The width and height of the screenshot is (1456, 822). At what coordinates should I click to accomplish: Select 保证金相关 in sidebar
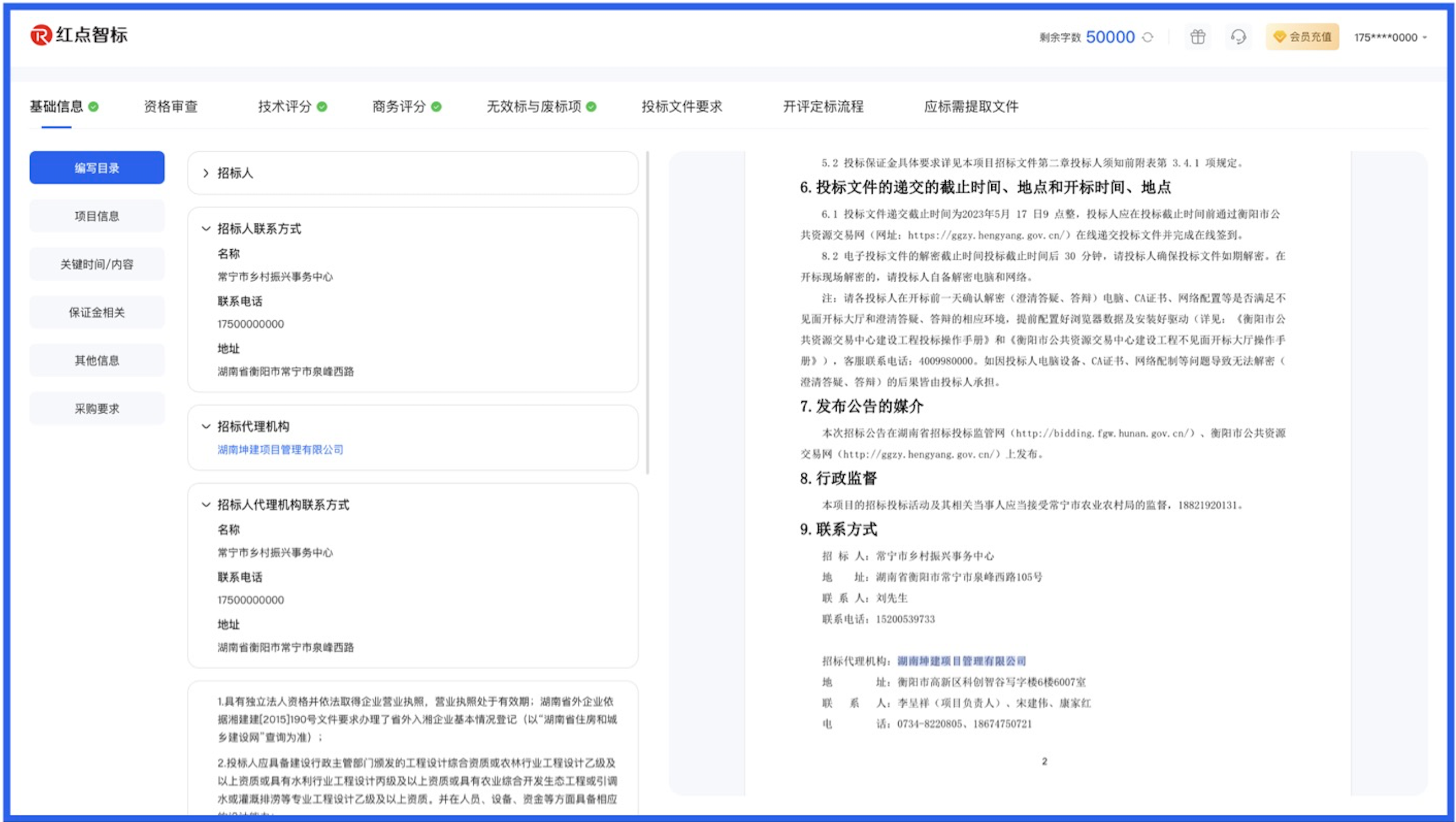click(x=97, y=312)
